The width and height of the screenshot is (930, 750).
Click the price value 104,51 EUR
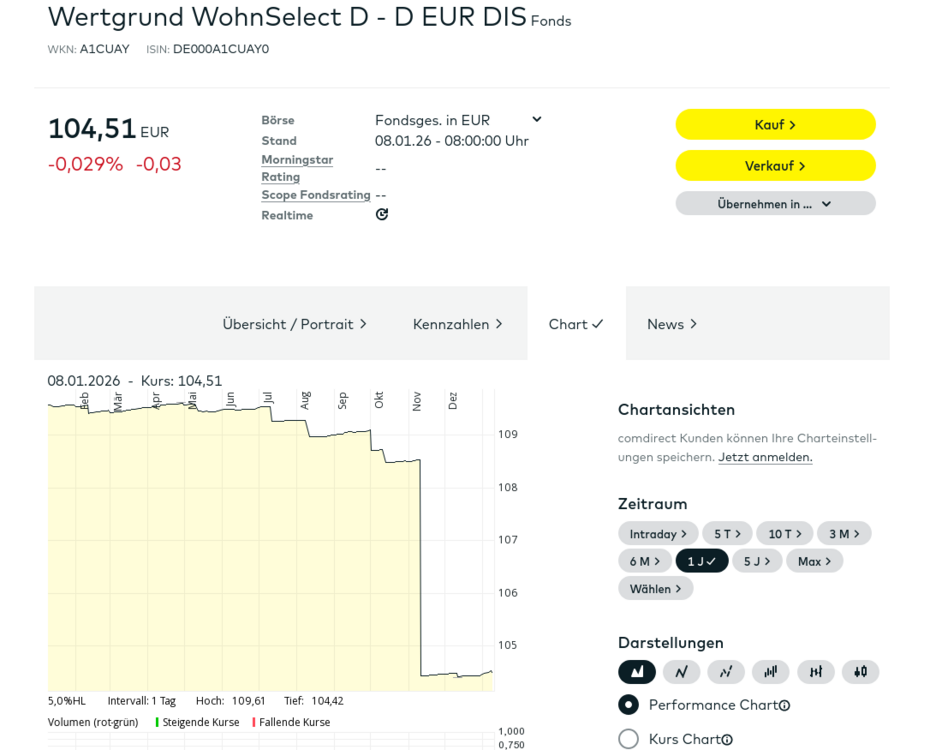(x=109, y=129)
